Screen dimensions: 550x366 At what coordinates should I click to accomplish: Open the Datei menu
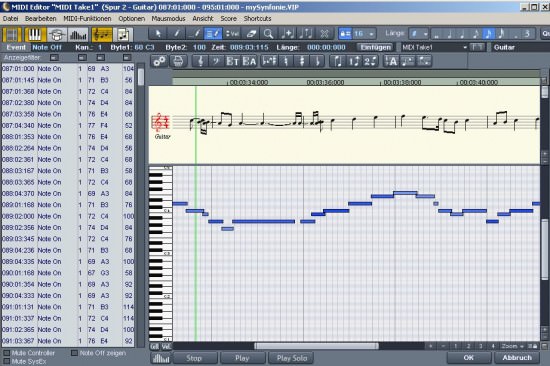click(x=11, y=19)
